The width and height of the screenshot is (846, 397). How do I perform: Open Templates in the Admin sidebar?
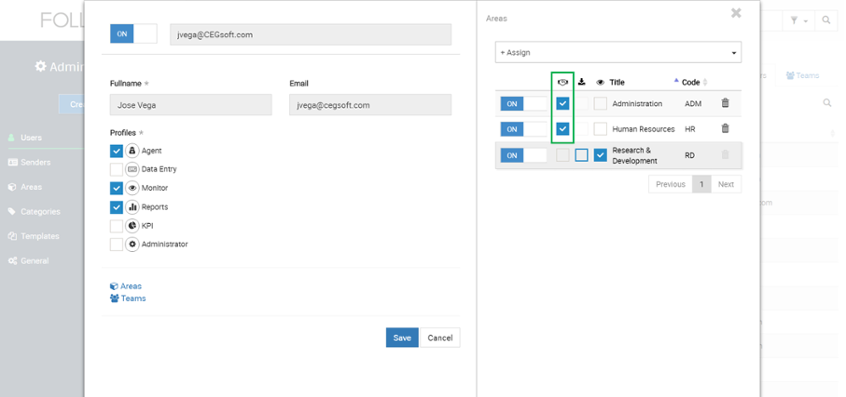pyautogui.click(x=40, y=236)
